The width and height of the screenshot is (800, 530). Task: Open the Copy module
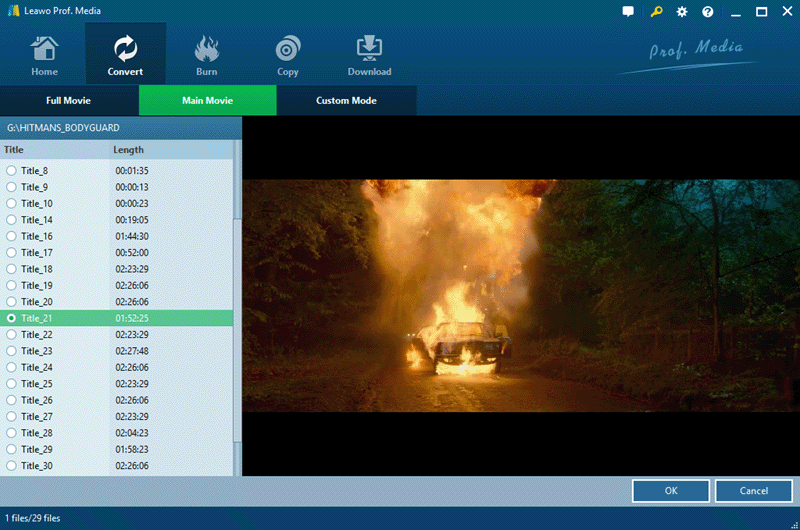[x=288, y=55]
